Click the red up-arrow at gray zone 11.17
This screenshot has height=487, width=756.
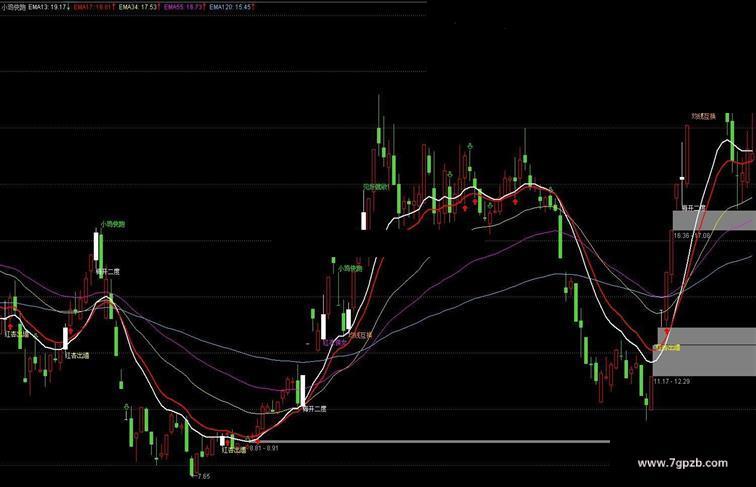pos(667,332)
